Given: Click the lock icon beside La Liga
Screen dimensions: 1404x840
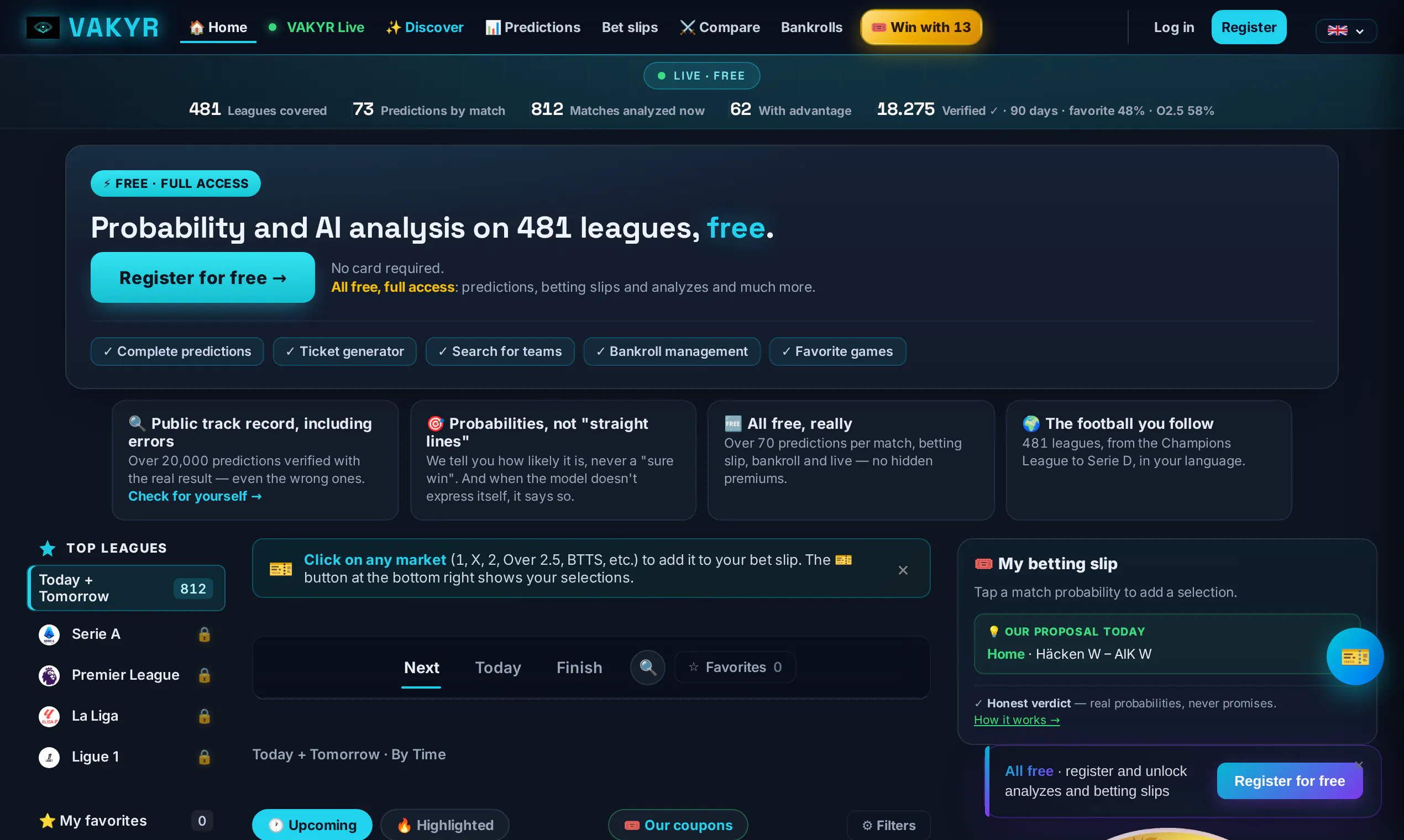Looking at the screenshot, I should click(205, 716).
